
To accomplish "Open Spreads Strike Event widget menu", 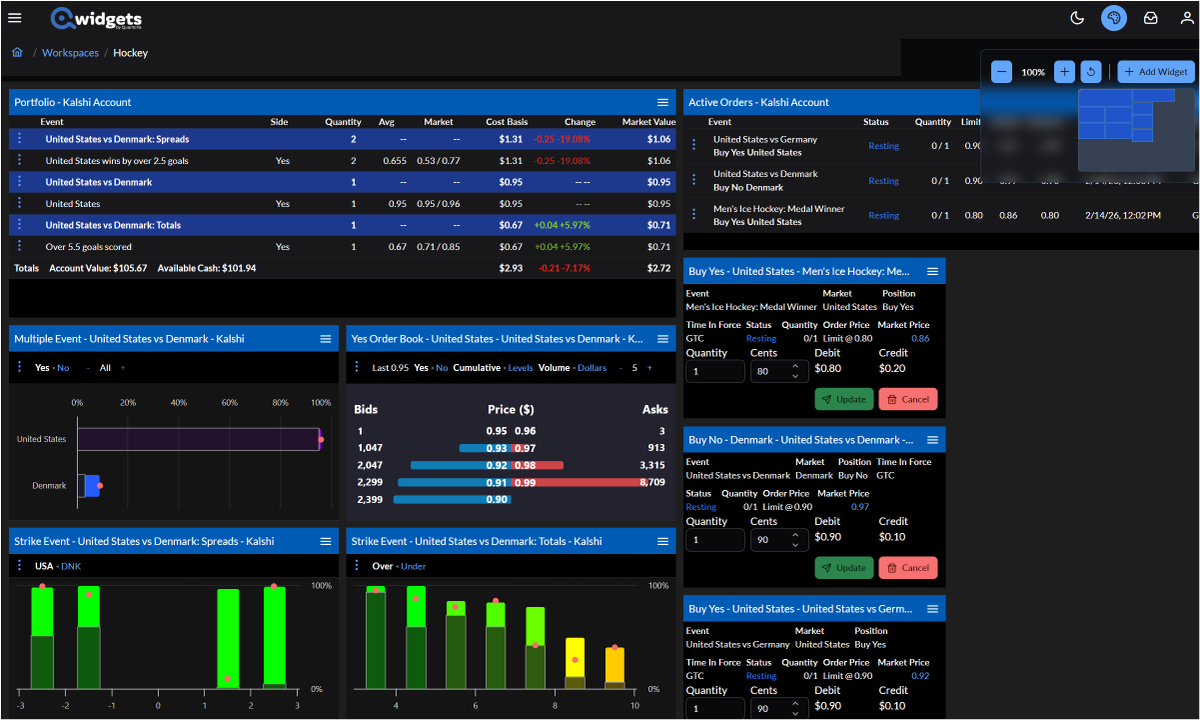I will point(325,541).
